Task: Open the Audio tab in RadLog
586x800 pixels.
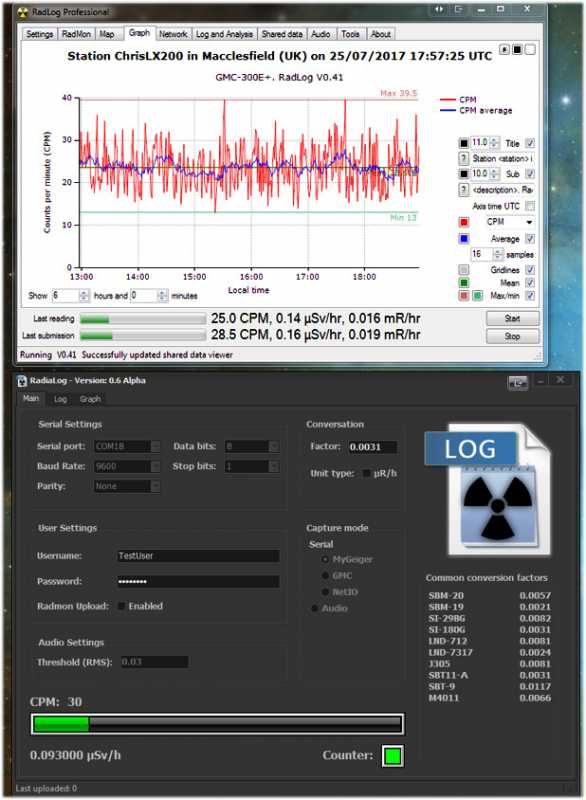Action: (321, 34)
